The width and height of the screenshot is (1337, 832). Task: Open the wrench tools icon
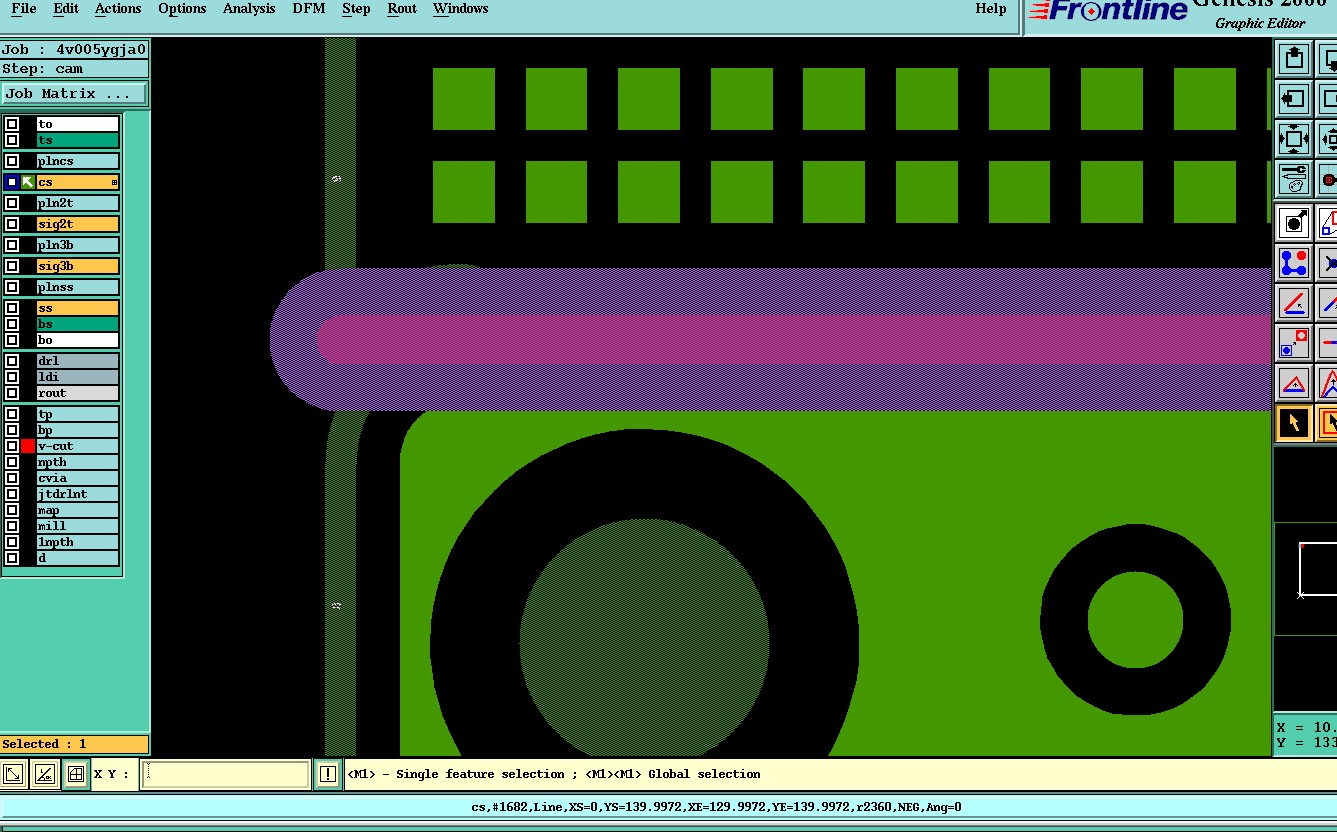click(x=1294, y=179)
